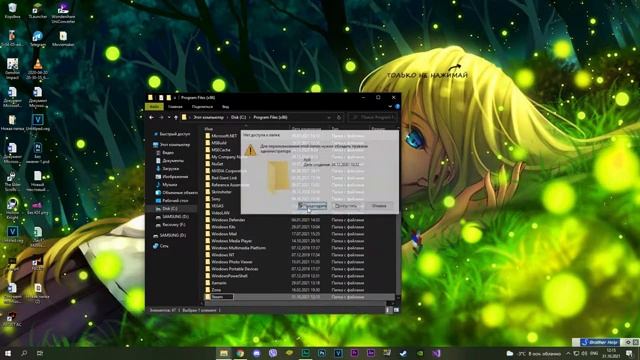Open the Поделиться ribbon tab
The height and width of the screenshot is (360, 640).
point(202,107)
